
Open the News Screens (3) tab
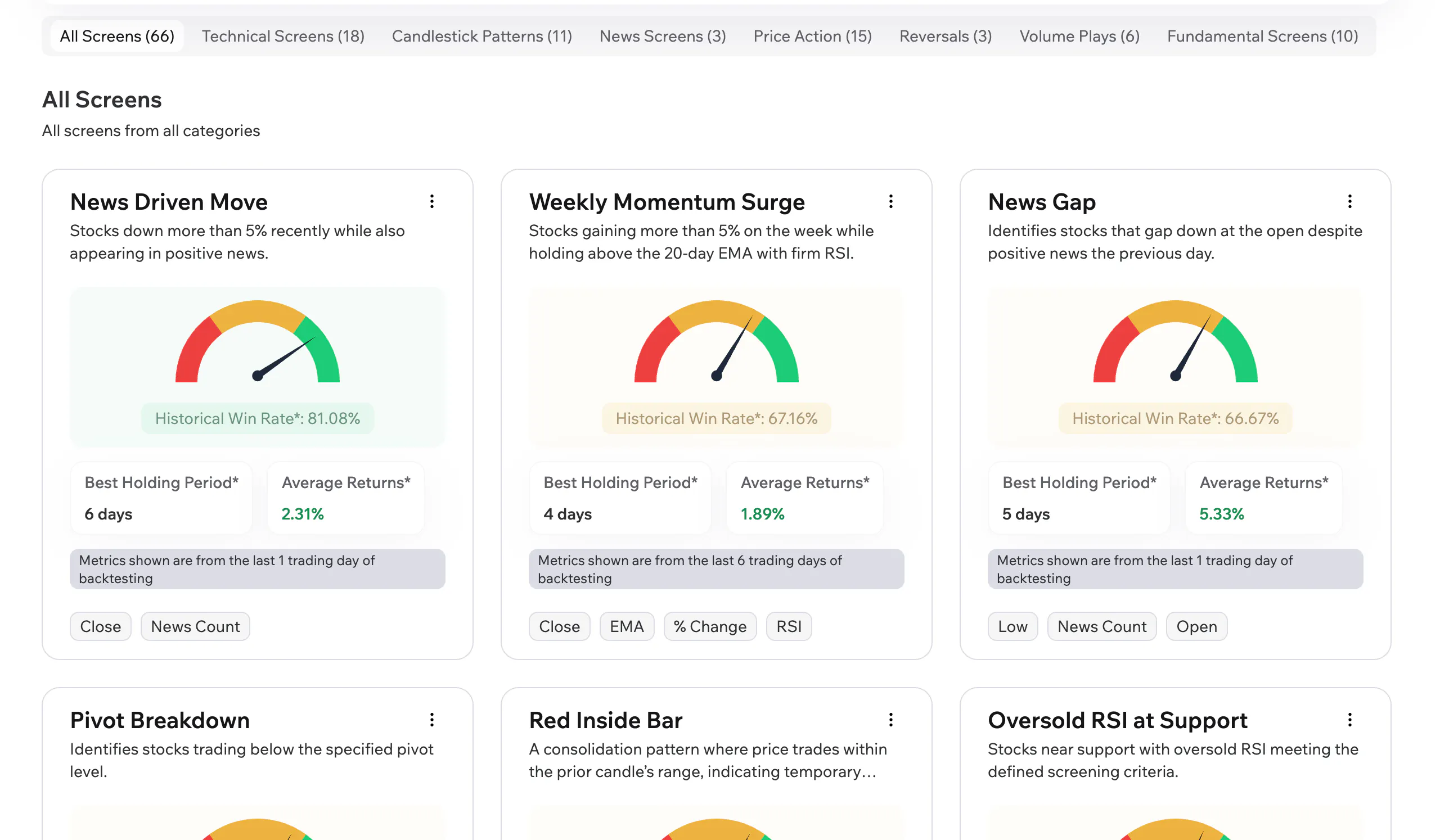[x=663, y=36]
